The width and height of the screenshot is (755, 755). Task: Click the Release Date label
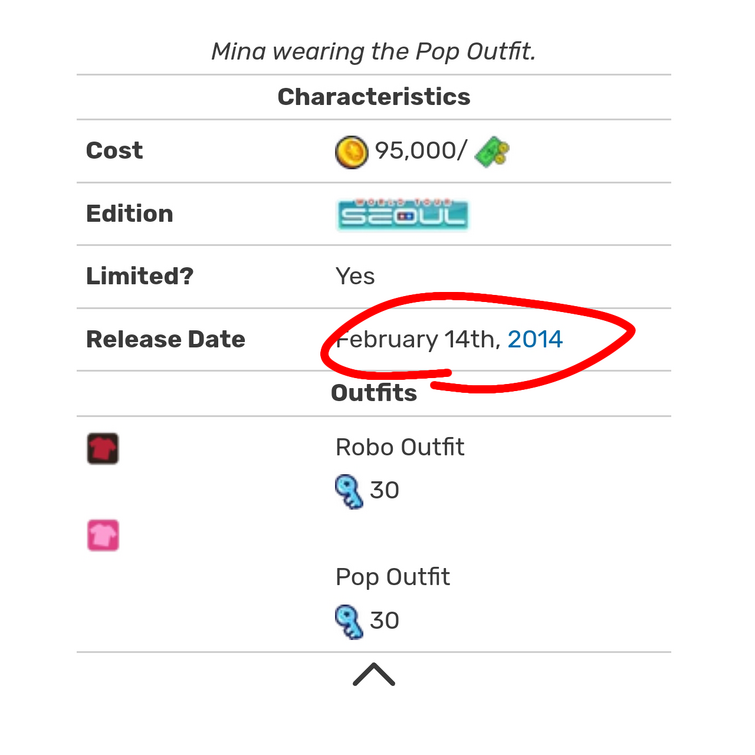tap(166, 339)
